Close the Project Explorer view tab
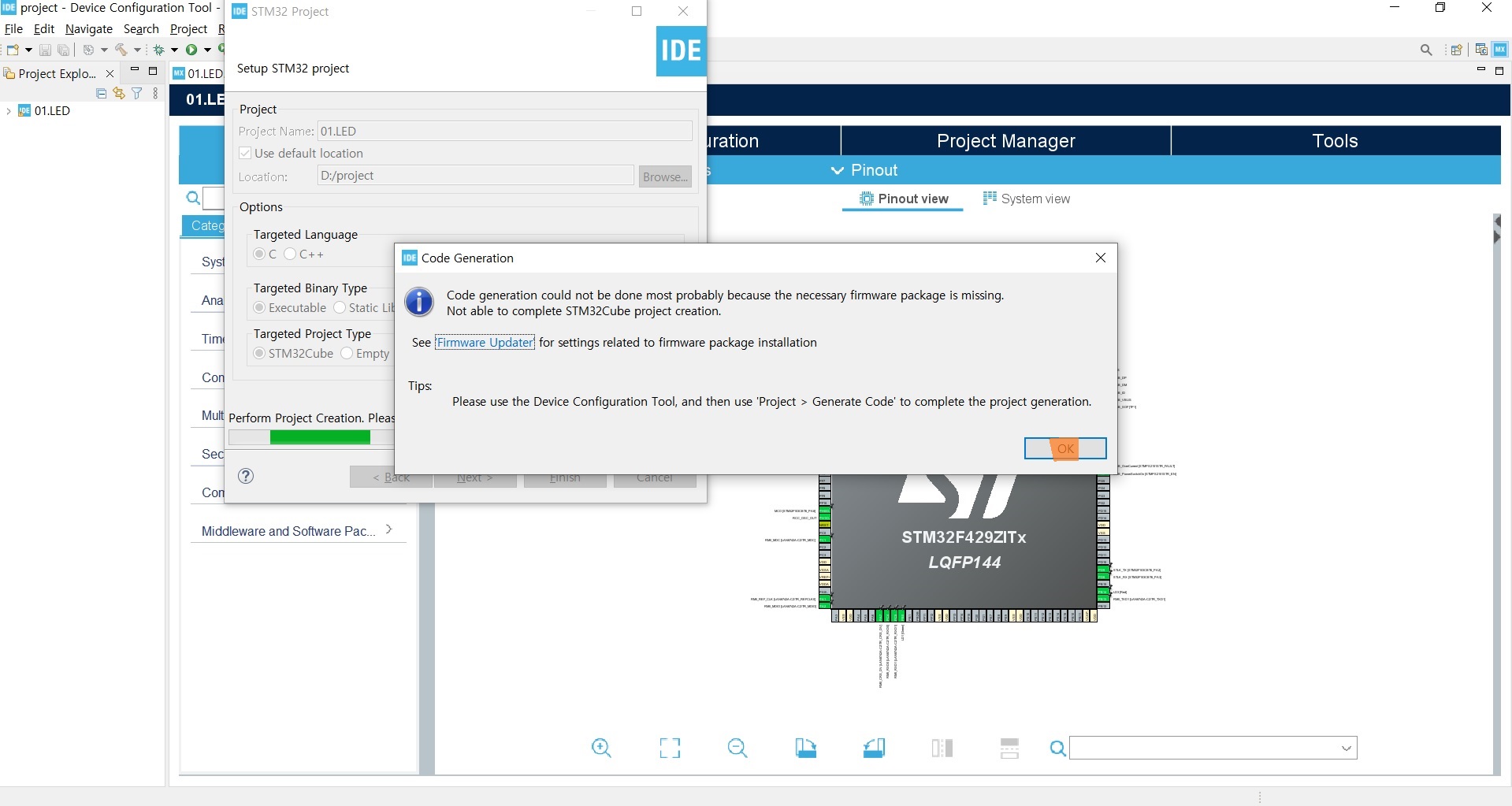This screenshot has height=806, width=1512. click(110, 73)
